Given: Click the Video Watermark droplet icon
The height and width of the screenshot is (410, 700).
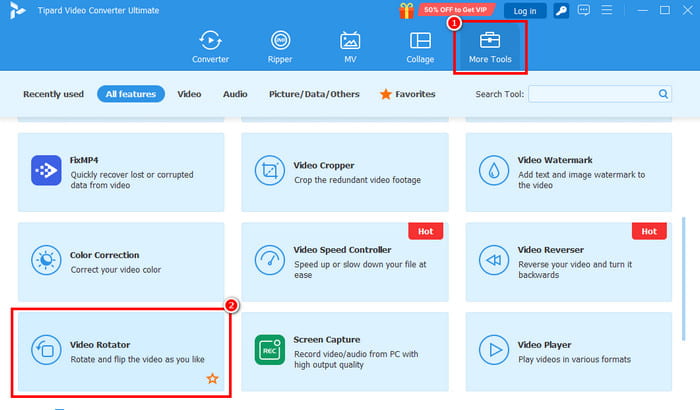Looking at the screenshot, I should point(494,170).
